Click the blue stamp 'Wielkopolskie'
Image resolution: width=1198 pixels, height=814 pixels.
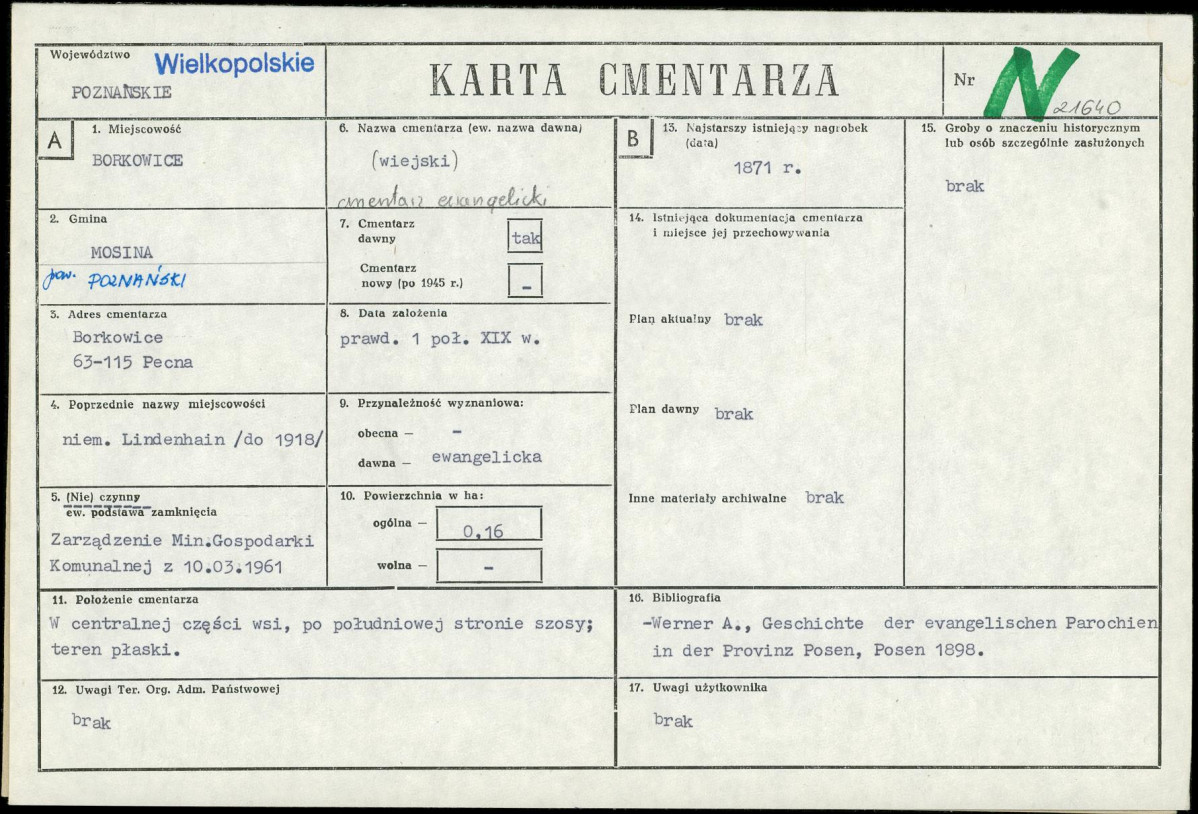click(235, 63)
